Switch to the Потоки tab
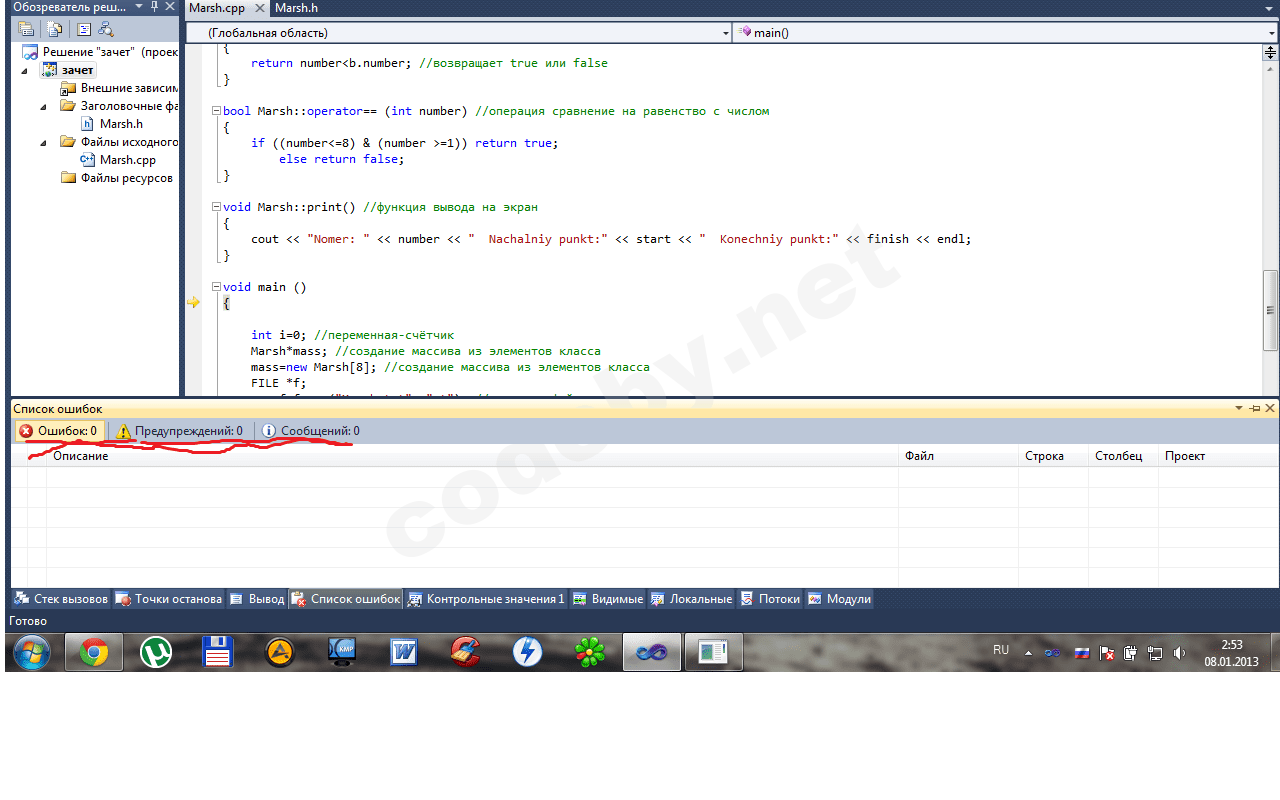Screen dimensions: 1280x800 [770, 599]
